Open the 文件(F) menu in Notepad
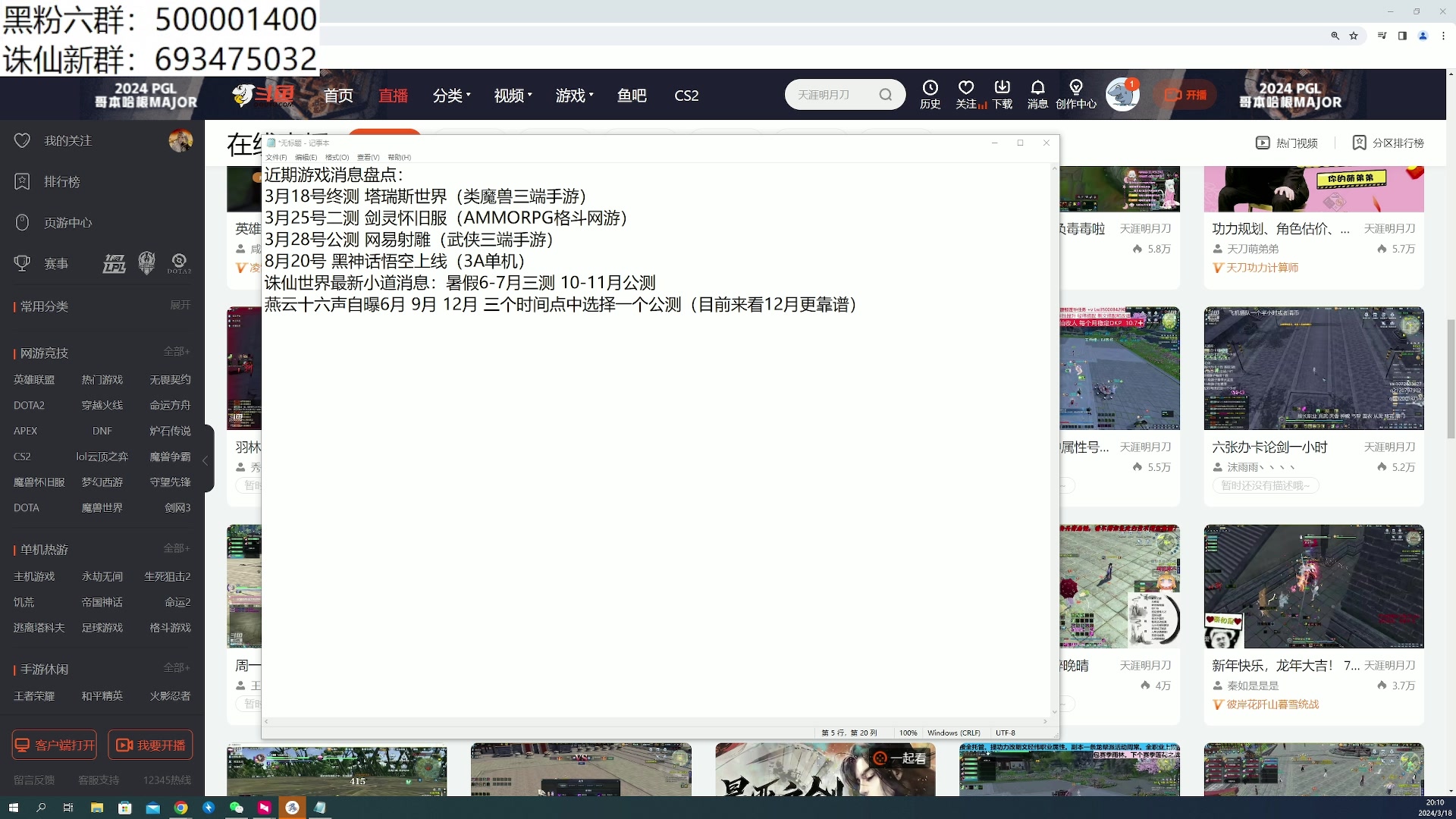 [275, 157]
